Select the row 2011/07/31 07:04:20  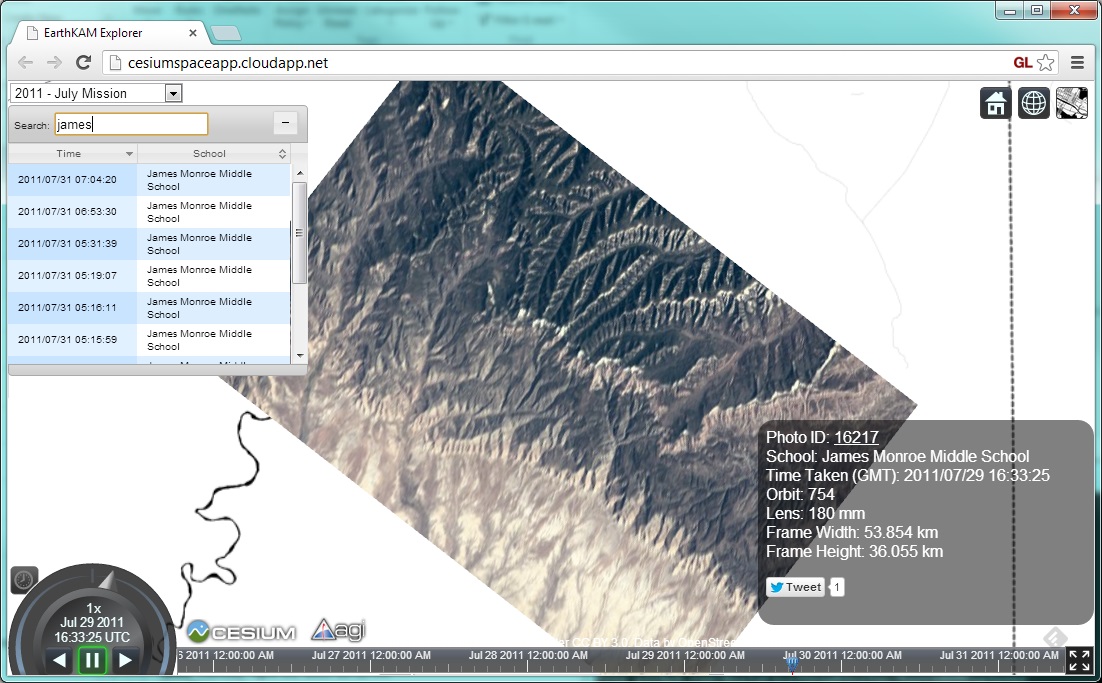click(149, 180)
